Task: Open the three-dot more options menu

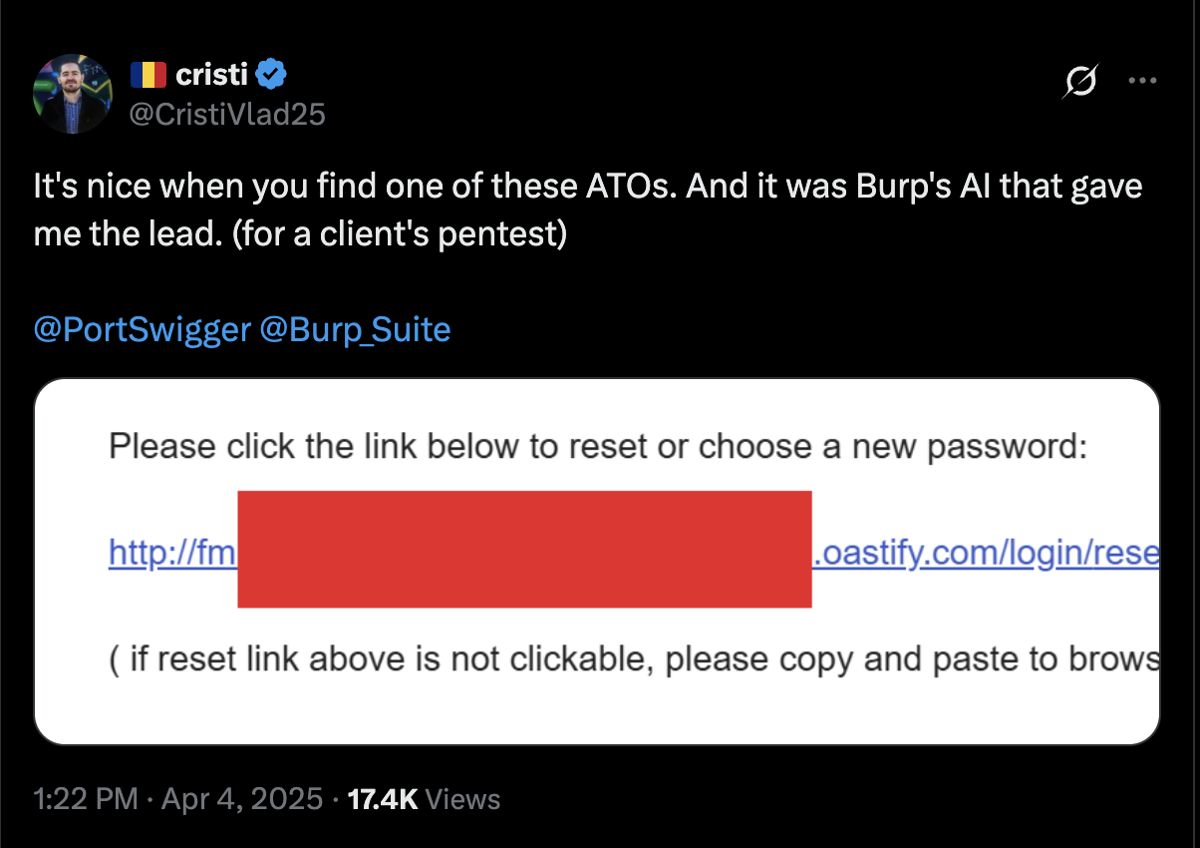Action: tap(1142, 81)
